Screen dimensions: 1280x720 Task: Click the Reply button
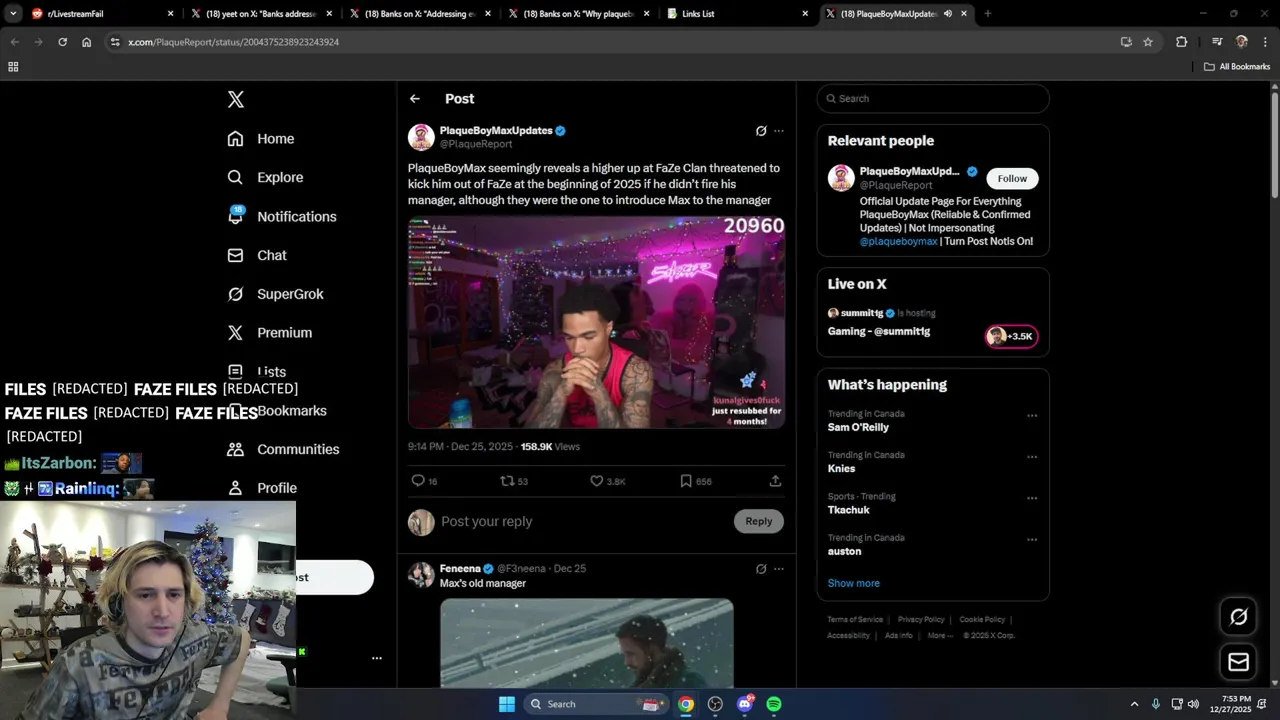pyautogui.click(x=759, y=521)
